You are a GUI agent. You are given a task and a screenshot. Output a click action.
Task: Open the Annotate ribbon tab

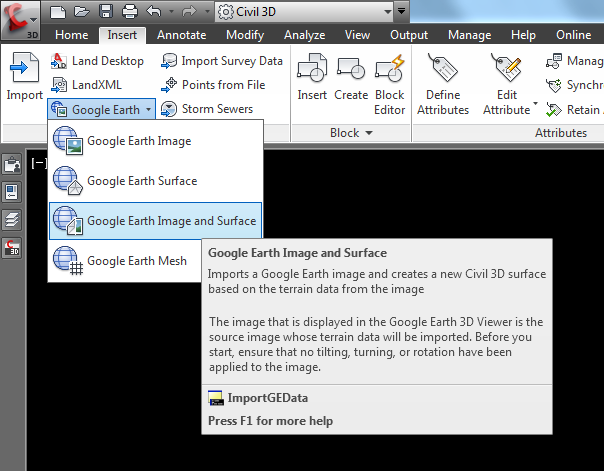pyautogui.click(x=181, y=35)
